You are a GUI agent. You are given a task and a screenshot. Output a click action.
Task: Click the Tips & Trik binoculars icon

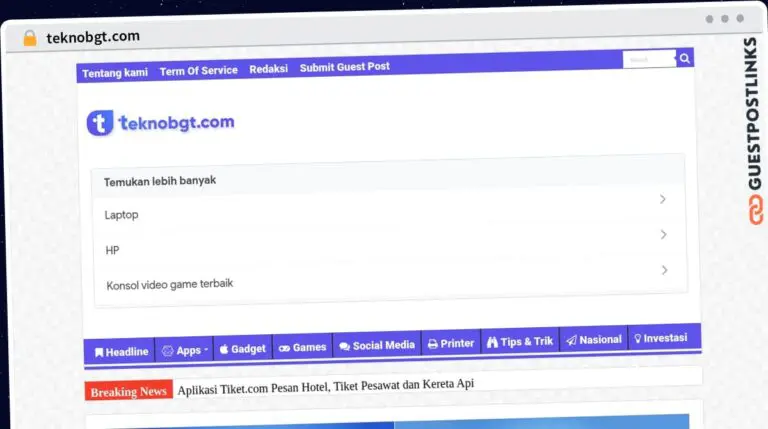pyautogui.click(x=492, y=342)
